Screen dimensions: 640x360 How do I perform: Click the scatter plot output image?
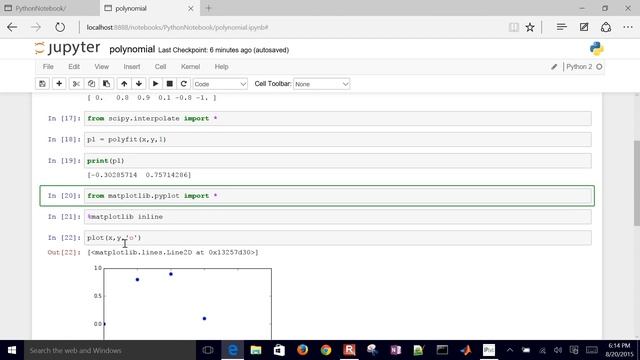[182, 302]
